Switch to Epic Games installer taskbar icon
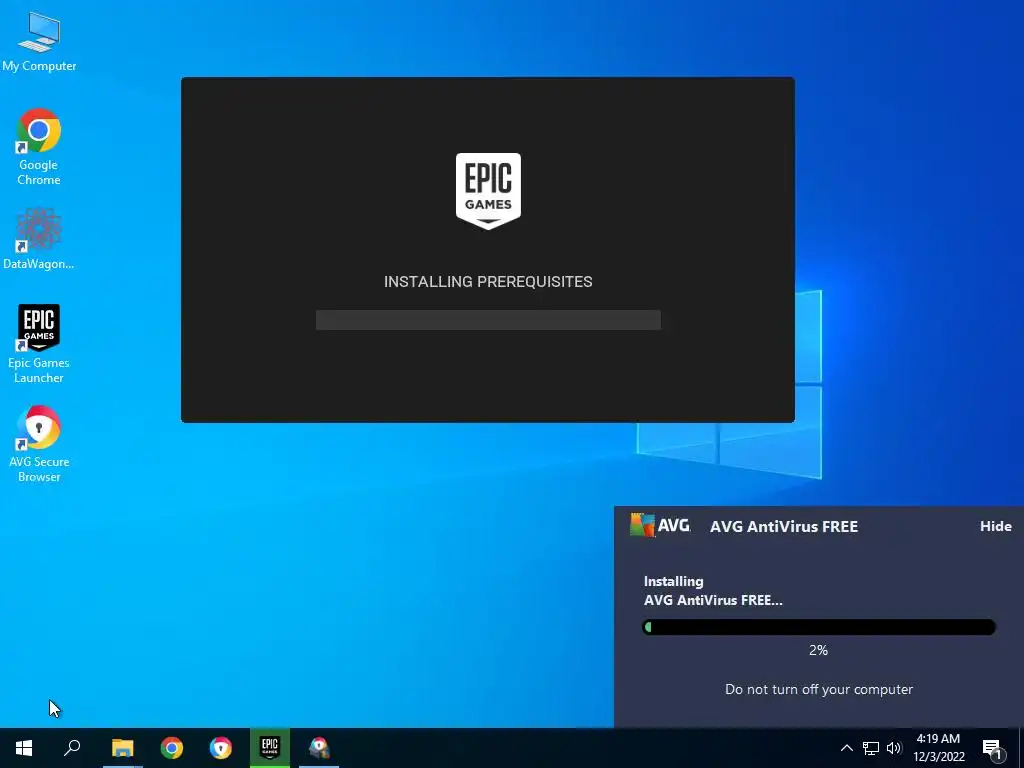 pos(270,748)
